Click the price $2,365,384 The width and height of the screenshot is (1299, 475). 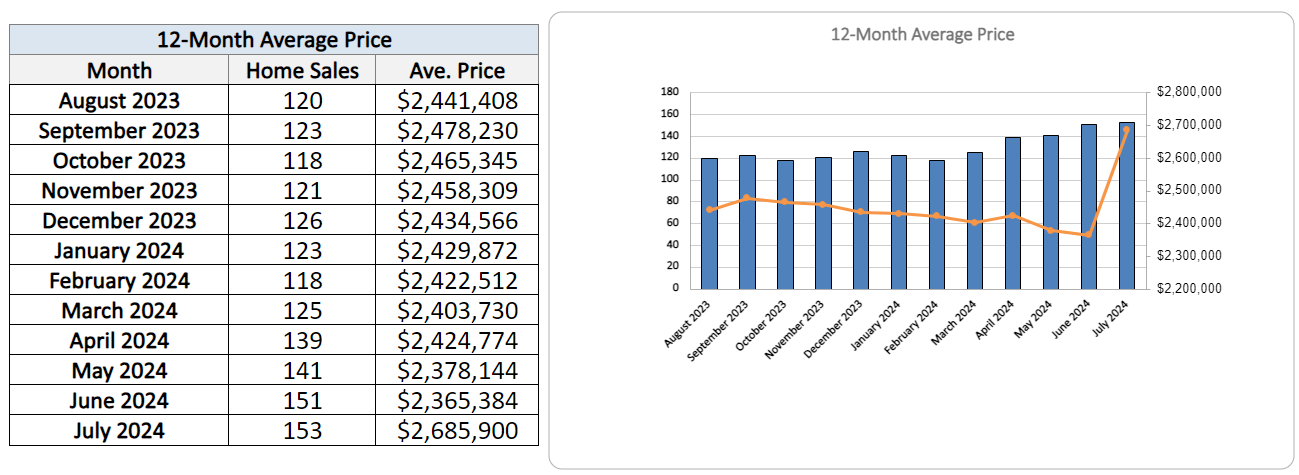tap(457, 400)
